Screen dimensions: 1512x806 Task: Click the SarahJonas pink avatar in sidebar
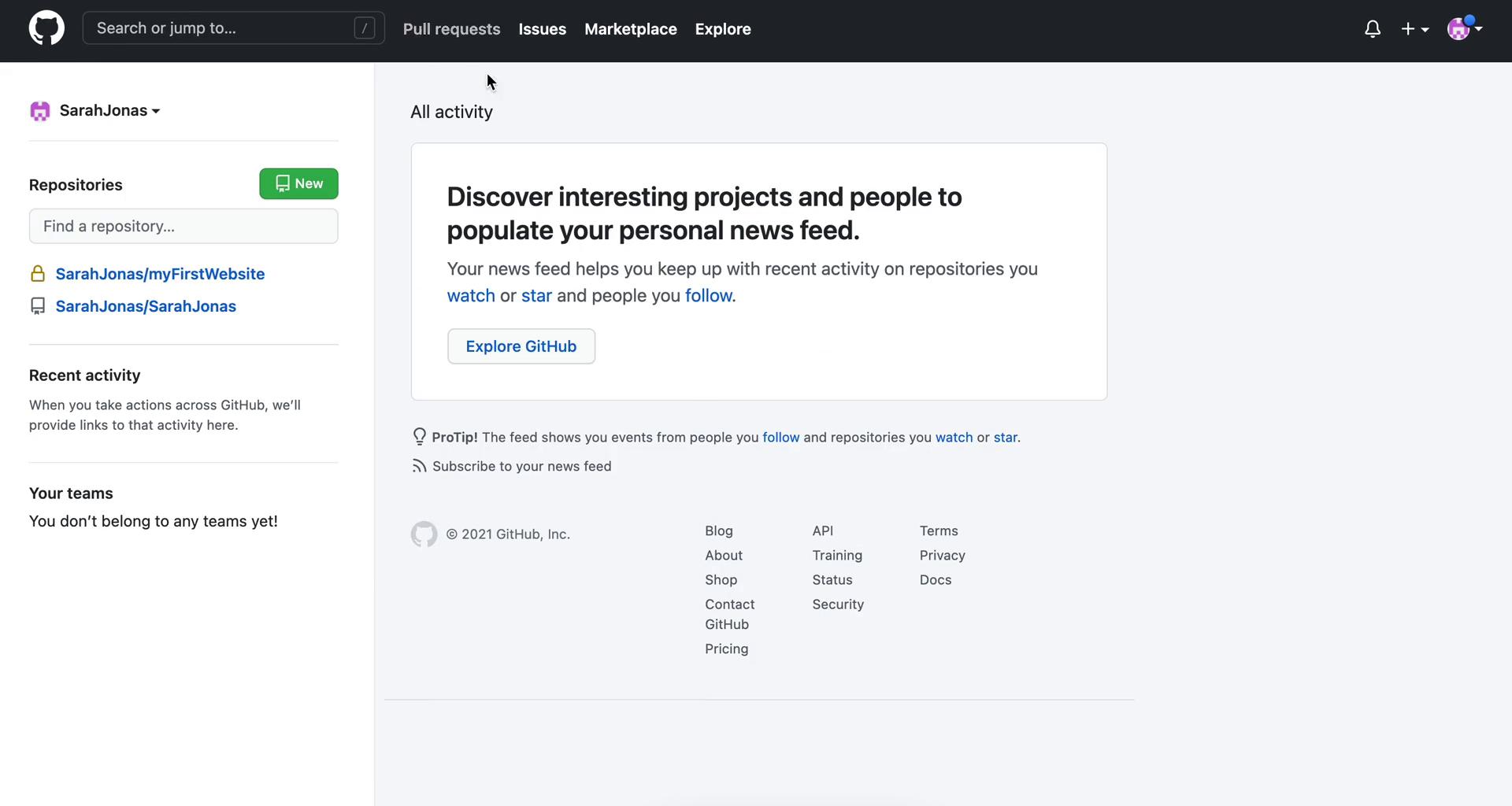coord(39,111)
